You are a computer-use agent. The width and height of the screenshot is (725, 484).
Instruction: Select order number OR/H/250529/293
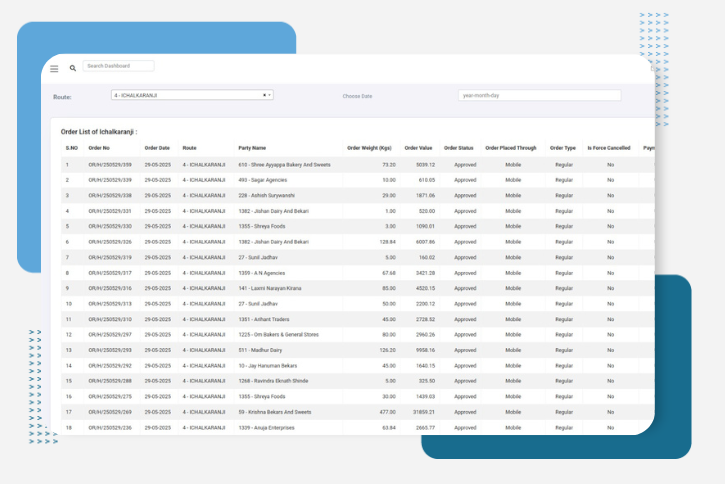pos(110,350)
